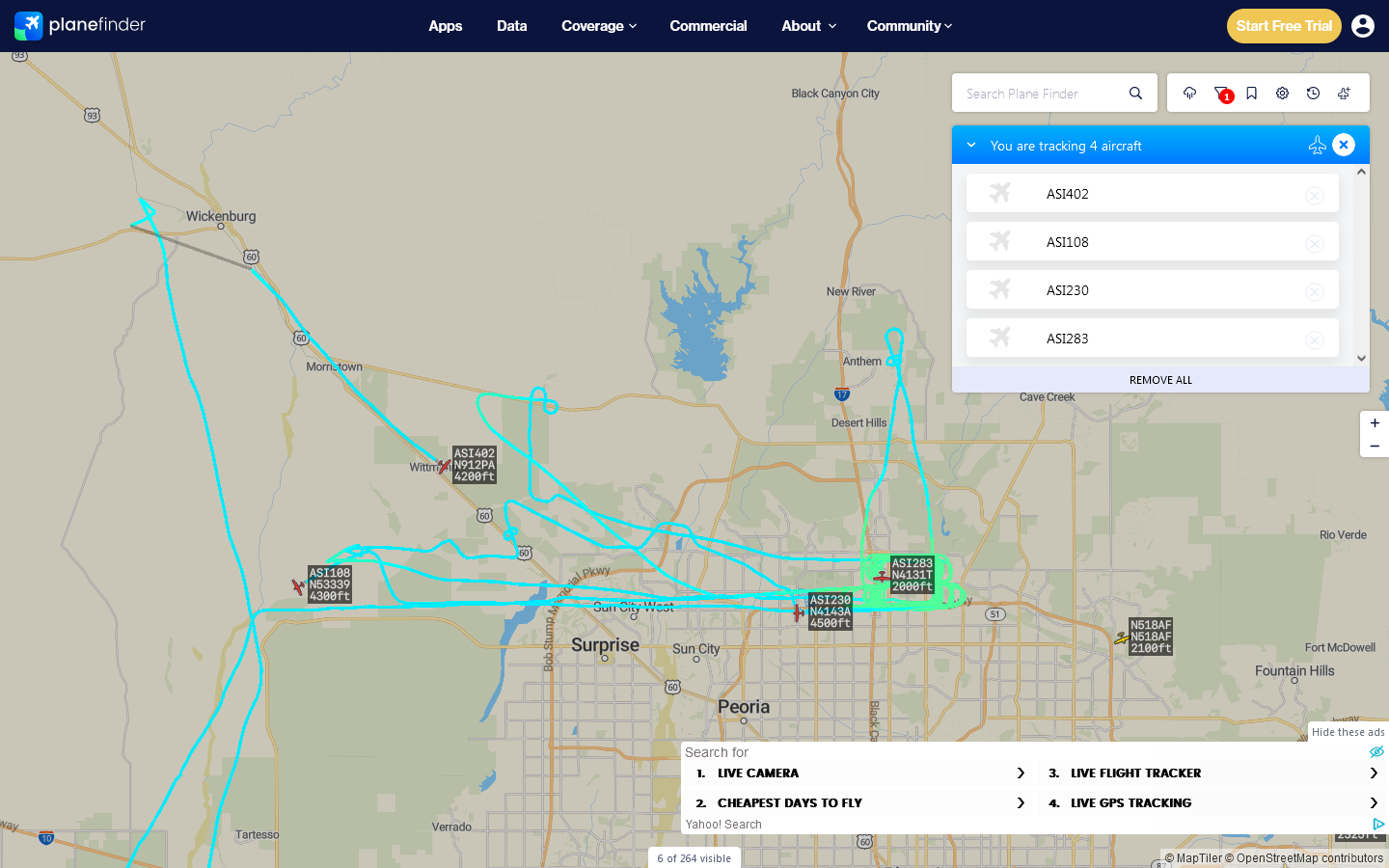Viewport: 1389px width, 868px height.
Task: Open the bookmarks icon in map toolbar
Action: pyautogui.click(x=1251, y=94)
